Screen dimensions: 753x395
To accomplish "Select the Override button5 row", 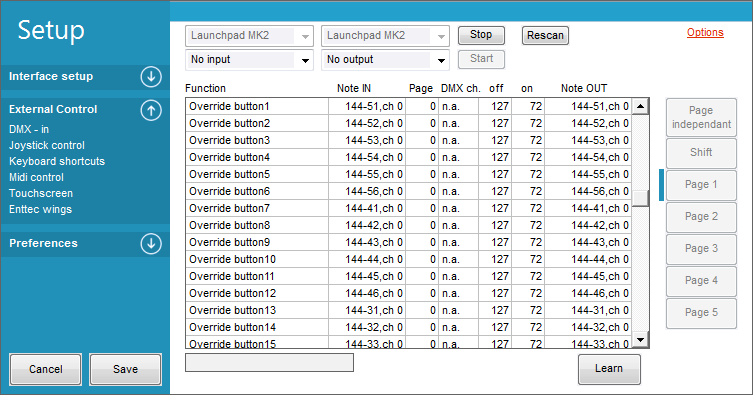I will tap(408, 174).
